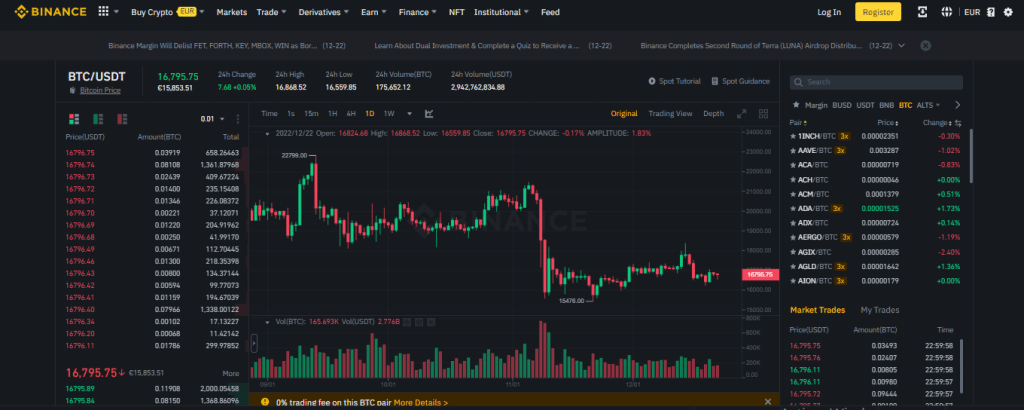Show buy orders only in order book
This screenshot has height=410, width=1024.
coord(96,118)
